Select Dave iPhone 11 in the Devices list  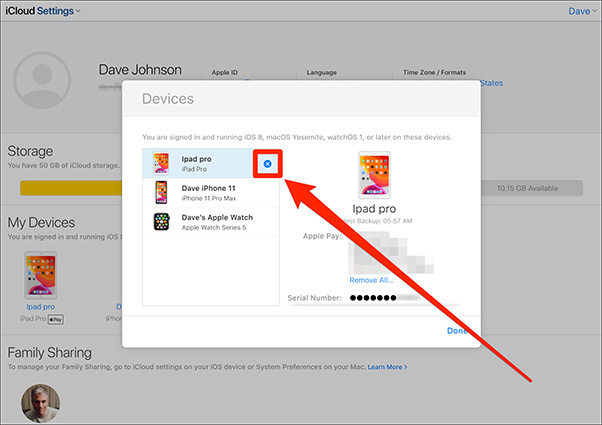211,193
